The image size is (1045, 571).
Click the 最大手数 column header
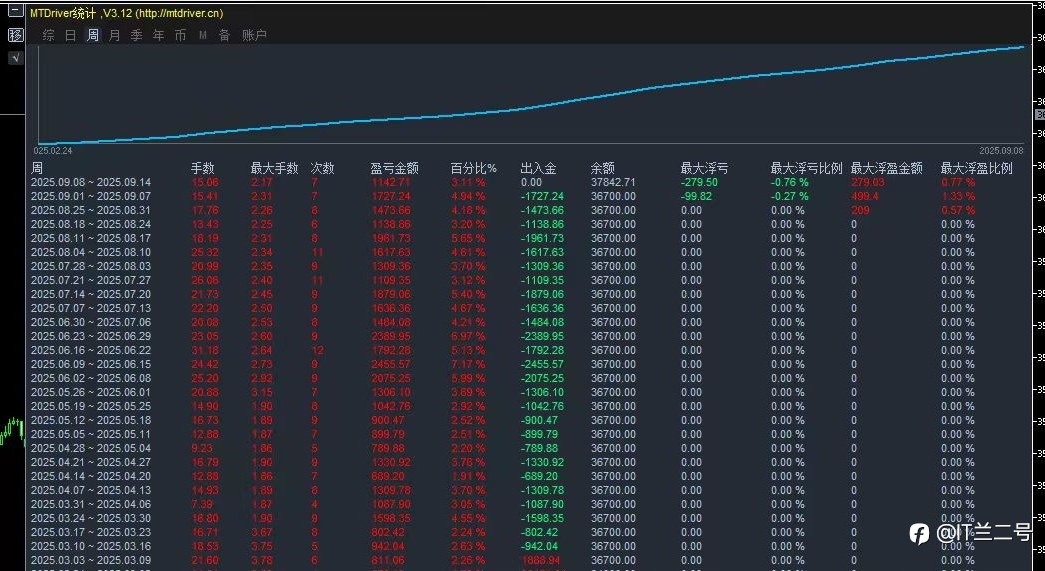click(275, 169)
